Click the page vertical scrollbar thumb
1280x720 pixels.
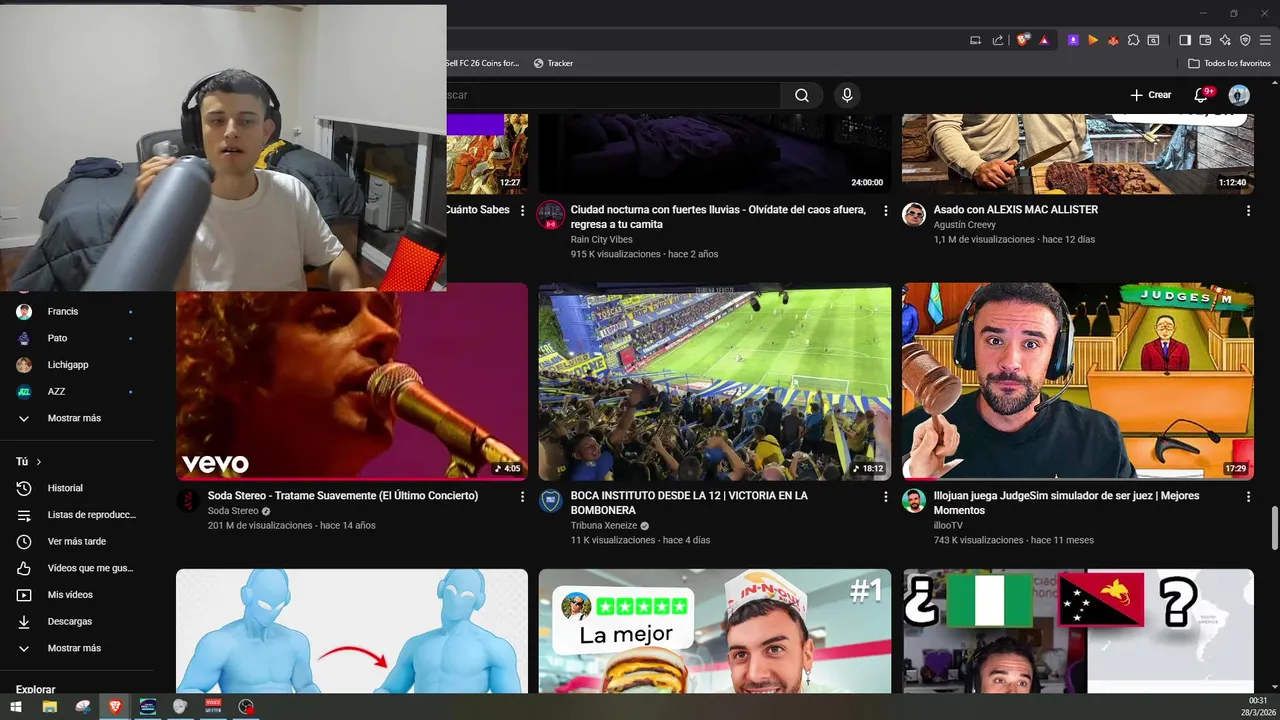tap(1274, 528)
